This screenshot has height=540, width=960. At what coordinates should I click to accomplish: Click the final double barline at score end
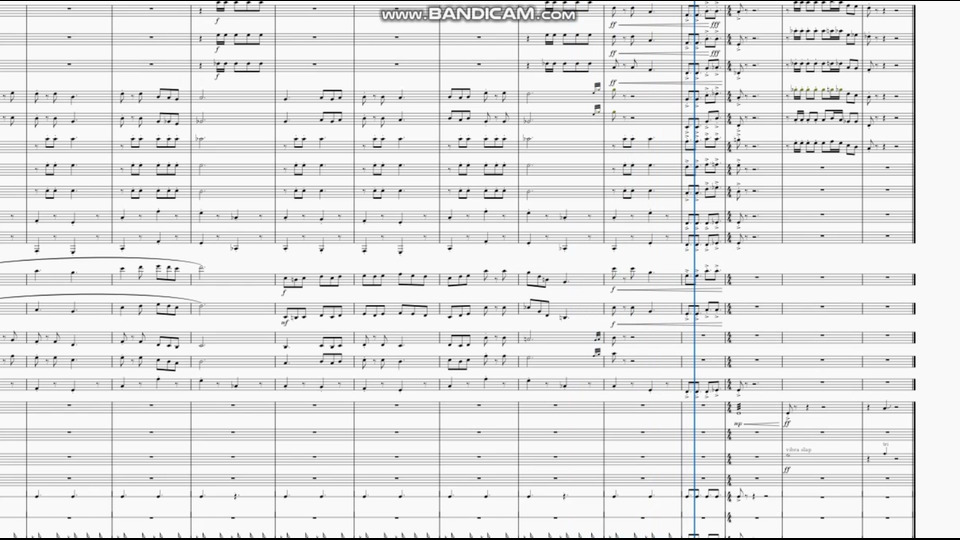click(915, 269)
